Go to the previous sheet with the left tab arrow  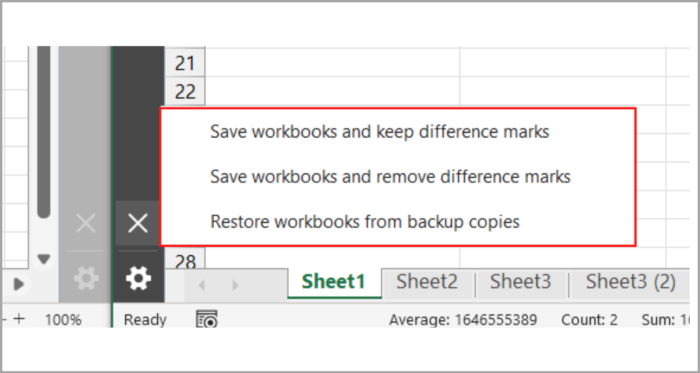(x=201, y=285)
